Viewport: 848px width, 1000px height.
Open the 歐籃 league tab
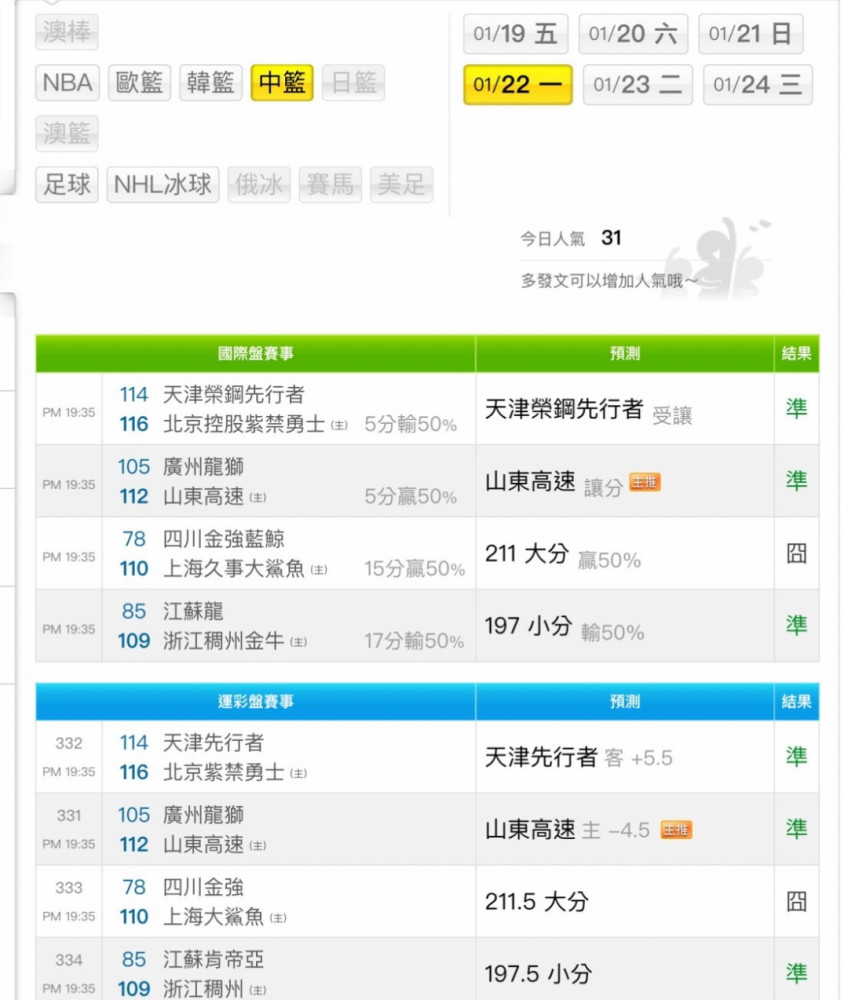pyautogui.click(x=140, y=82)
